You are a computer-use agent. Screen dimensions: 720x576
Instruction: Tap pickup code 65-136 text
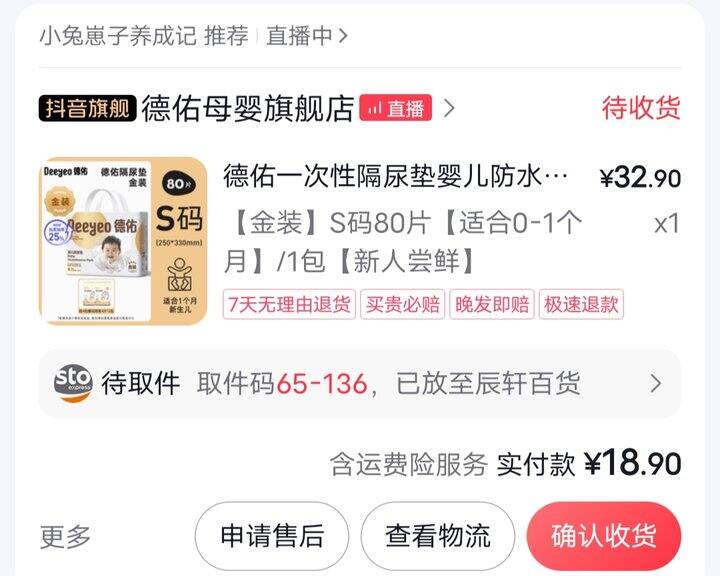tap(322, 384)
